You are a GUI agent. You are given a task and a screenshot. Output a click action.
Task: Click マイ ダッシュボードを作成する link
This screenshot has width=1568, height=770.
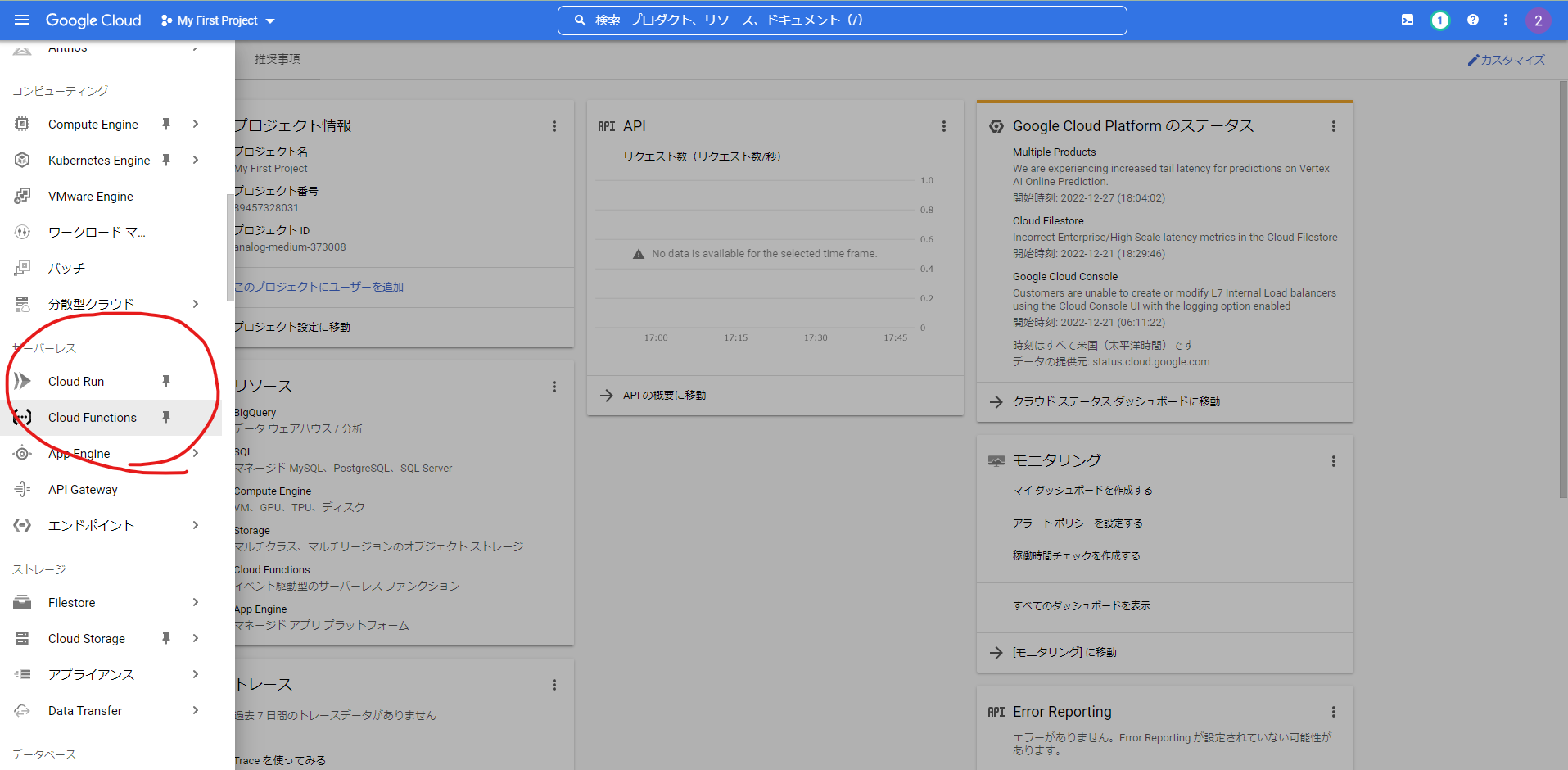(x=1082, y=490)
